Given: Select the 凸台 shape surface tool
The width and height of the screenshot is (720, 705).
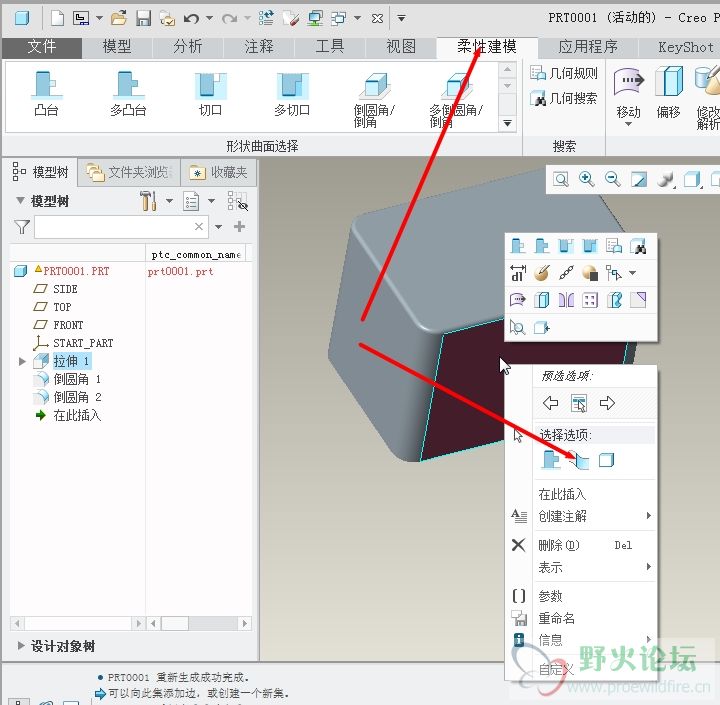Looking at the screenshot, I should point(47,94).
